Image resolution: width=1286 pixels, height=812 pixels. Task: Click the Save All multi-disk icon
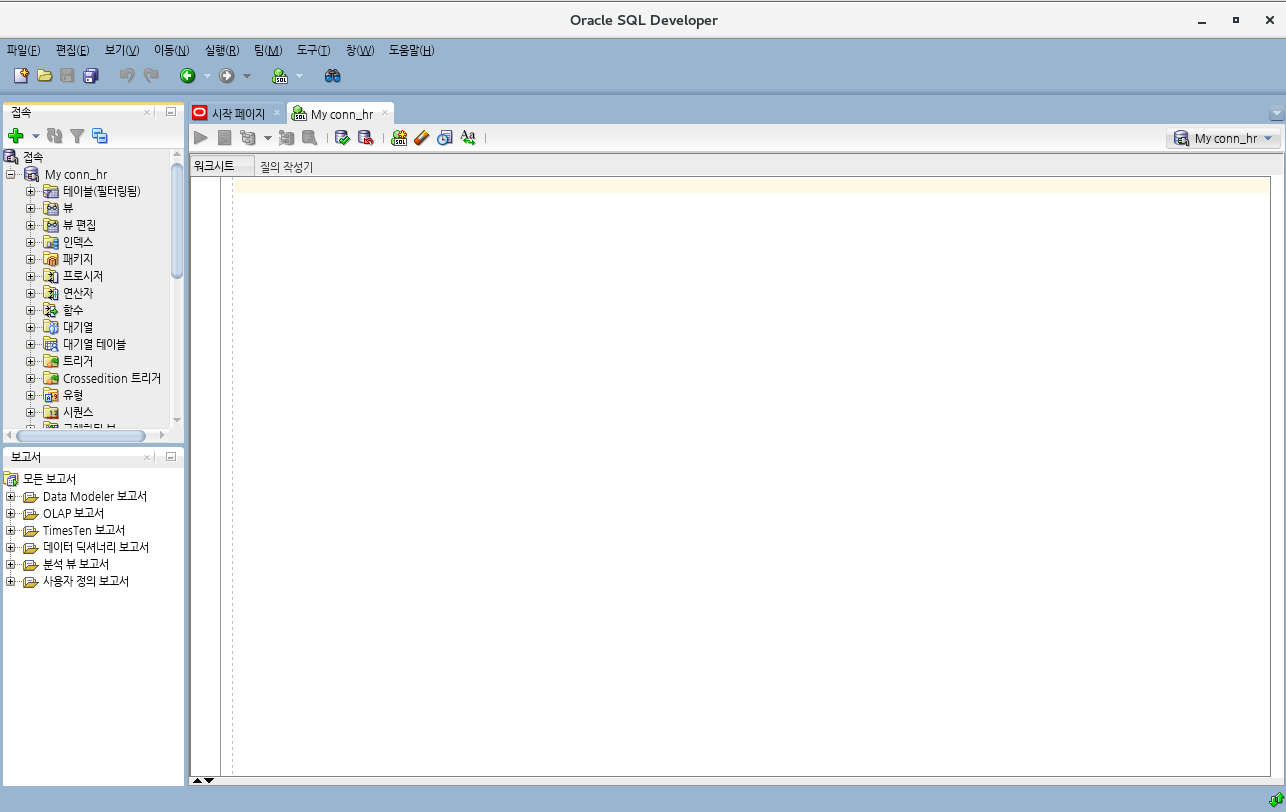tap(91, 75)
